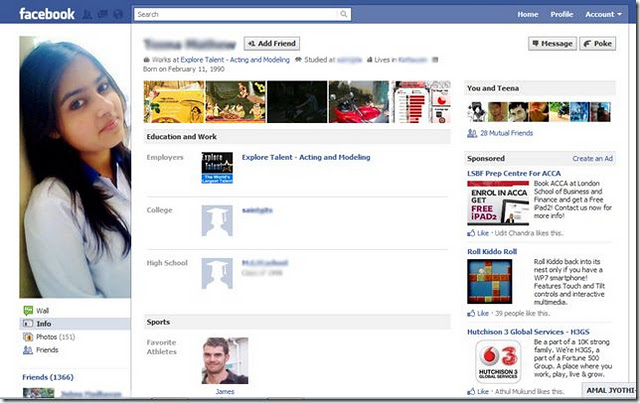Click the Hutchison 3 logo image
The image size is (640, 403).
tap(498, 361)
